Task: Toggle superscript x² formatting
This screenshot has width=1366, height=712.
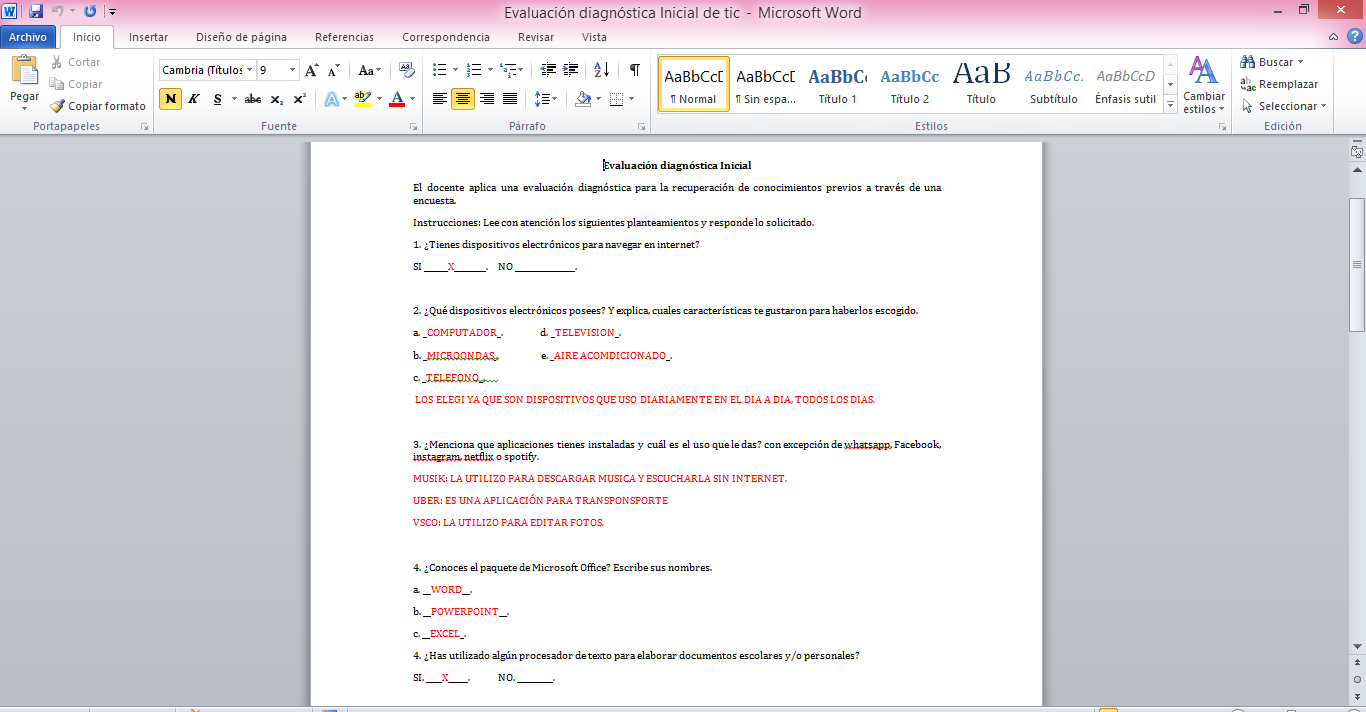Action: [x=300, y=99]
